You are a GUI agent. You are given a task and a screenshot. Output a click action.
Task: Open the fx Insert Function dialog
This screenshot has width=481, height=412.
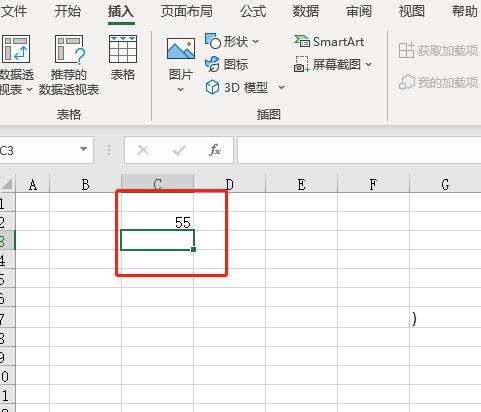pos(215,150)
